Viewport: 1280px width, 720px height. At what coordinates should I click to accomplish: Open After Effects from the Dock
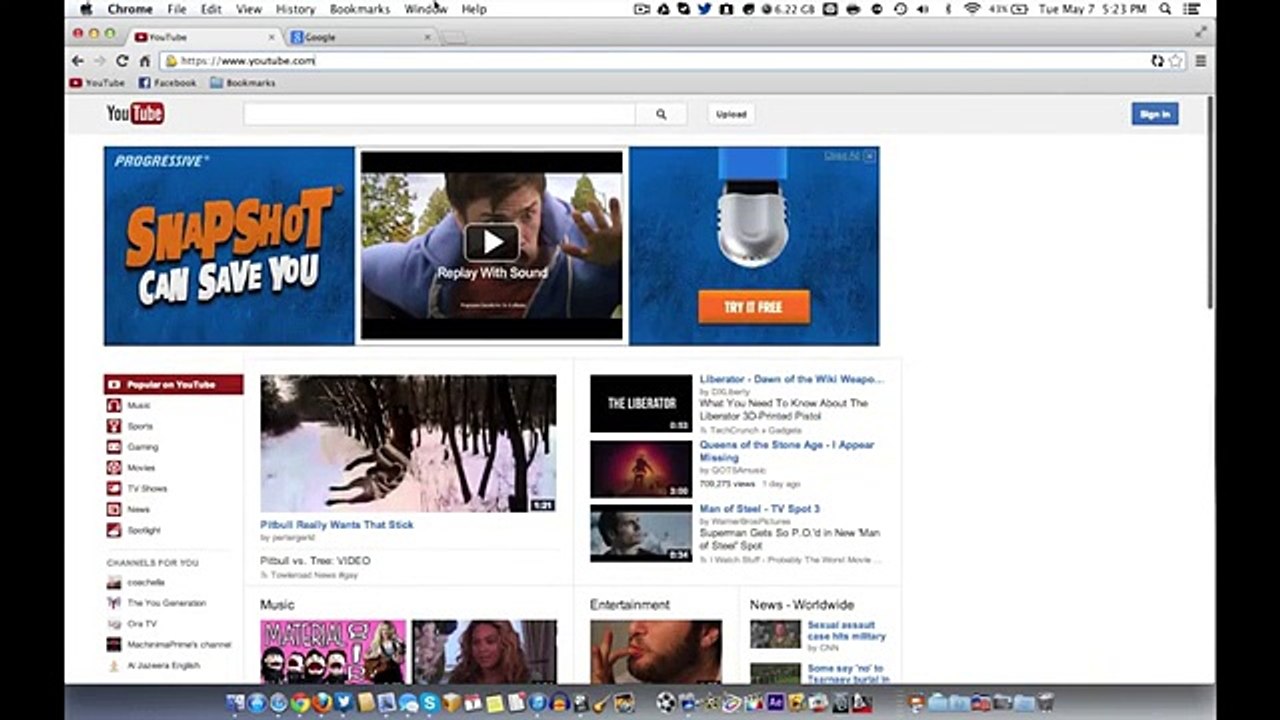pos(775,702)
